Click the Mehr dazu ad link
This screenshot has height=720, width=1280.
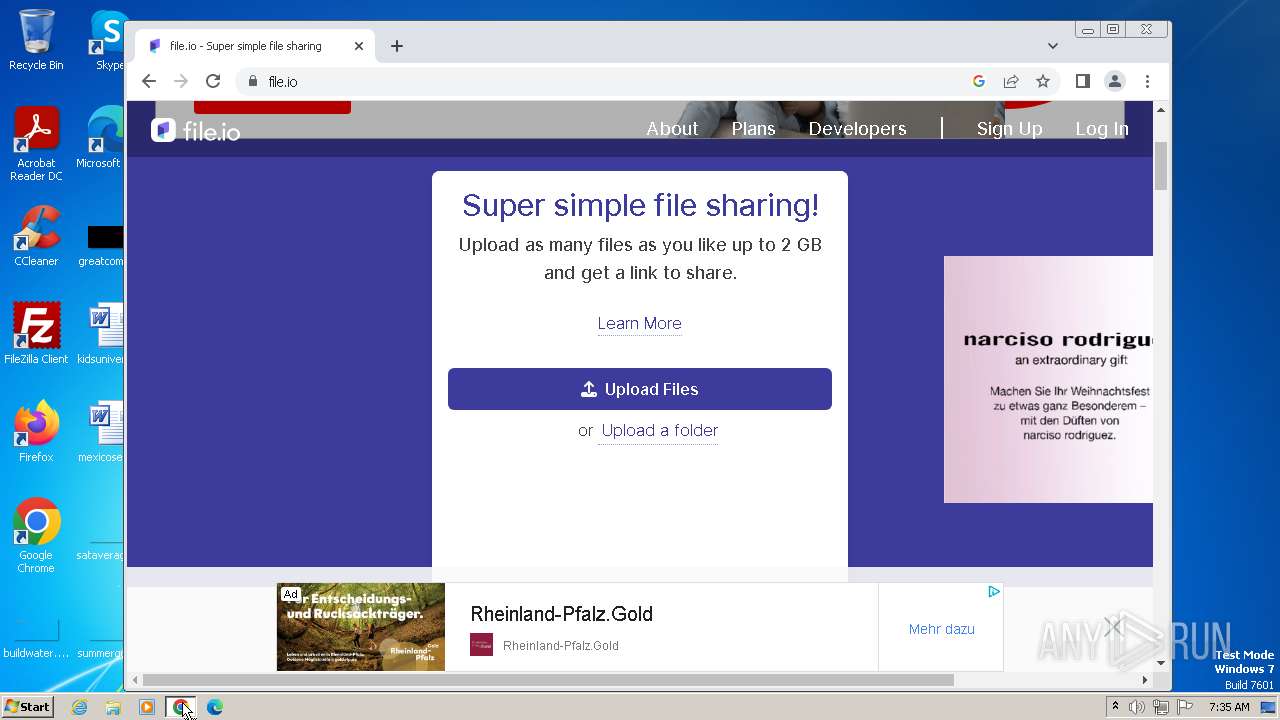[941, 629]
